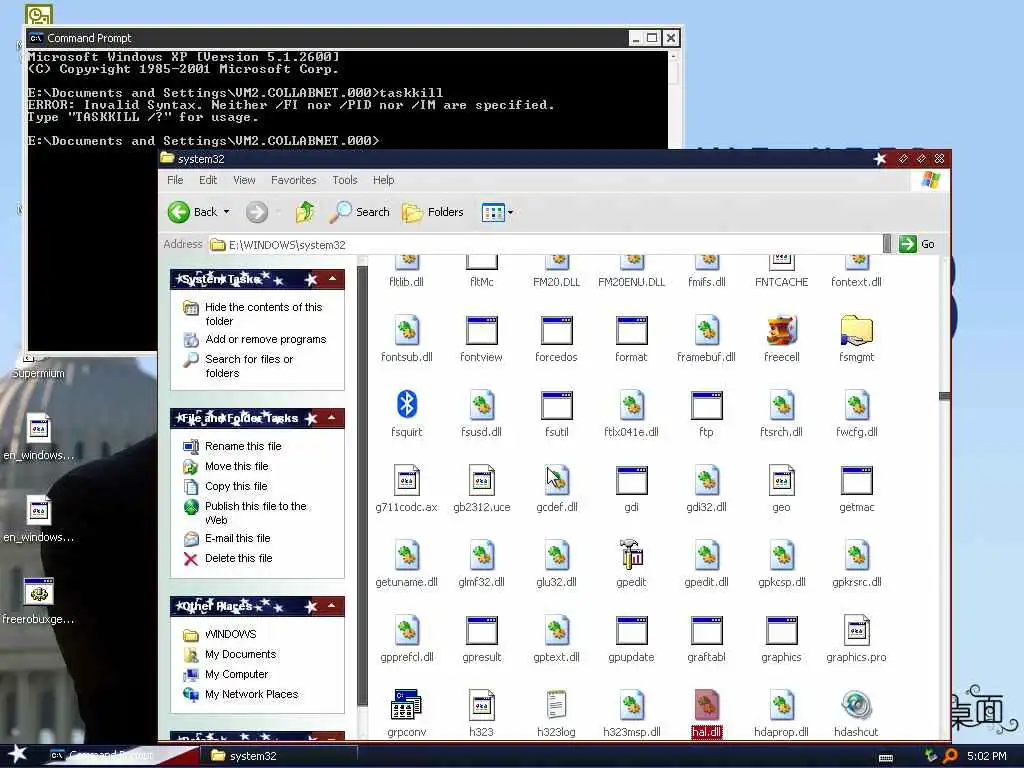This screenshot has height=768, width=1024.
Task: Collapse the System Tasks panel
Action: [332, 280]
